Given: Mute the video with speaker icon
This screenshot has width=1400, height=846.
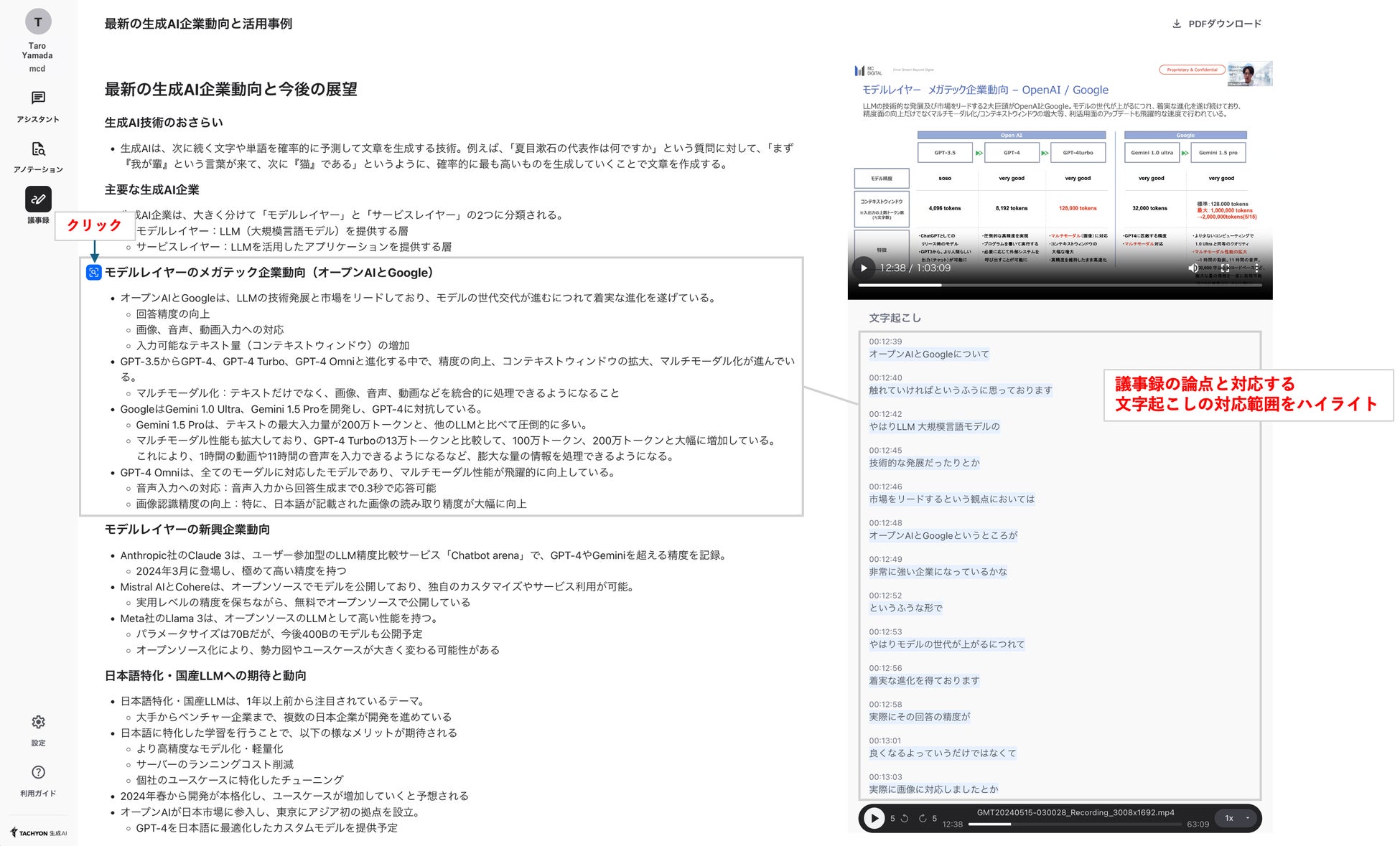Looking at the screenshot, I should tap(1193, 268).
